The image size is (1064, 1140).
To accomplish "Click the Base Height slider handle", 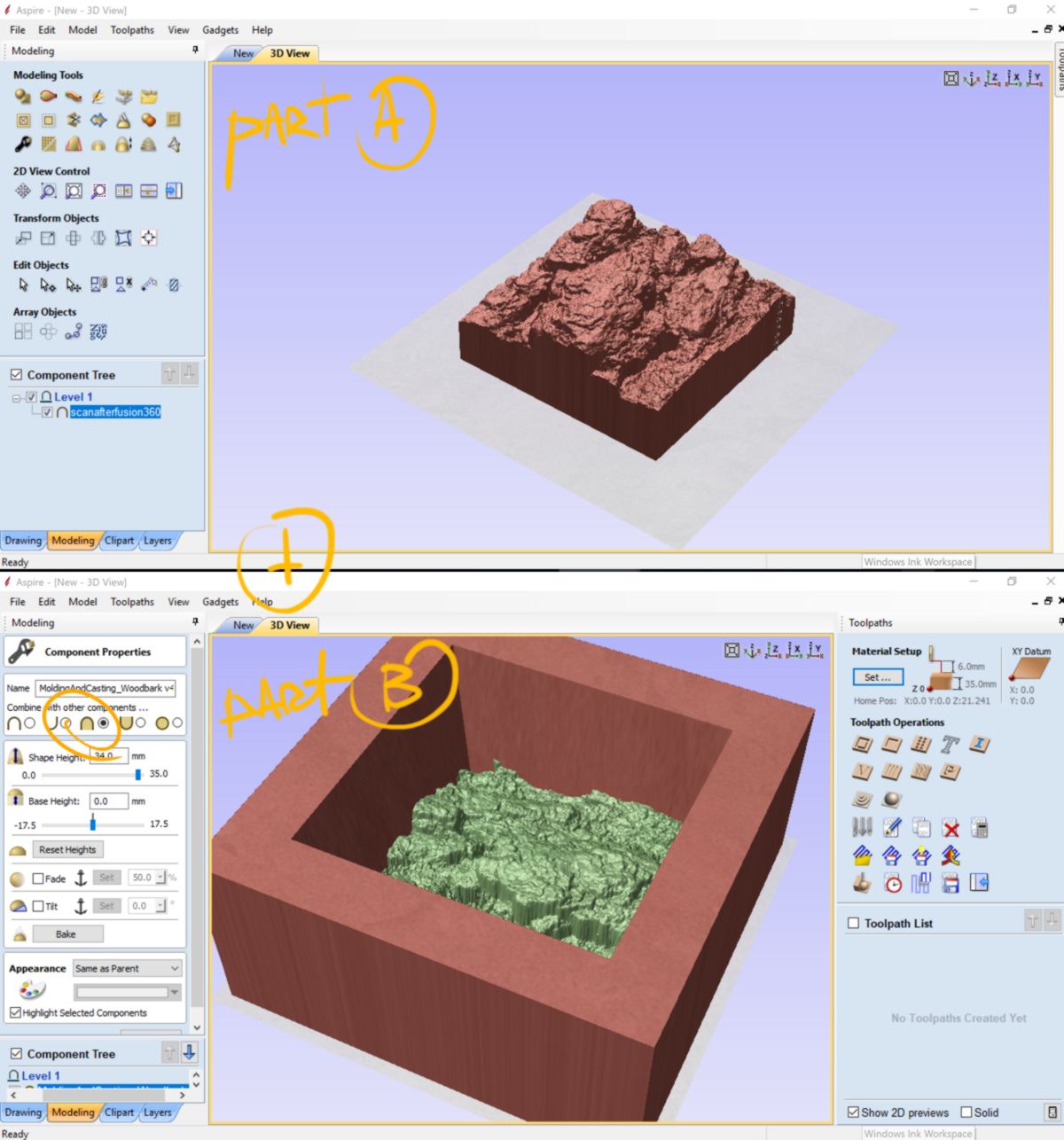I will coord(93,824).
